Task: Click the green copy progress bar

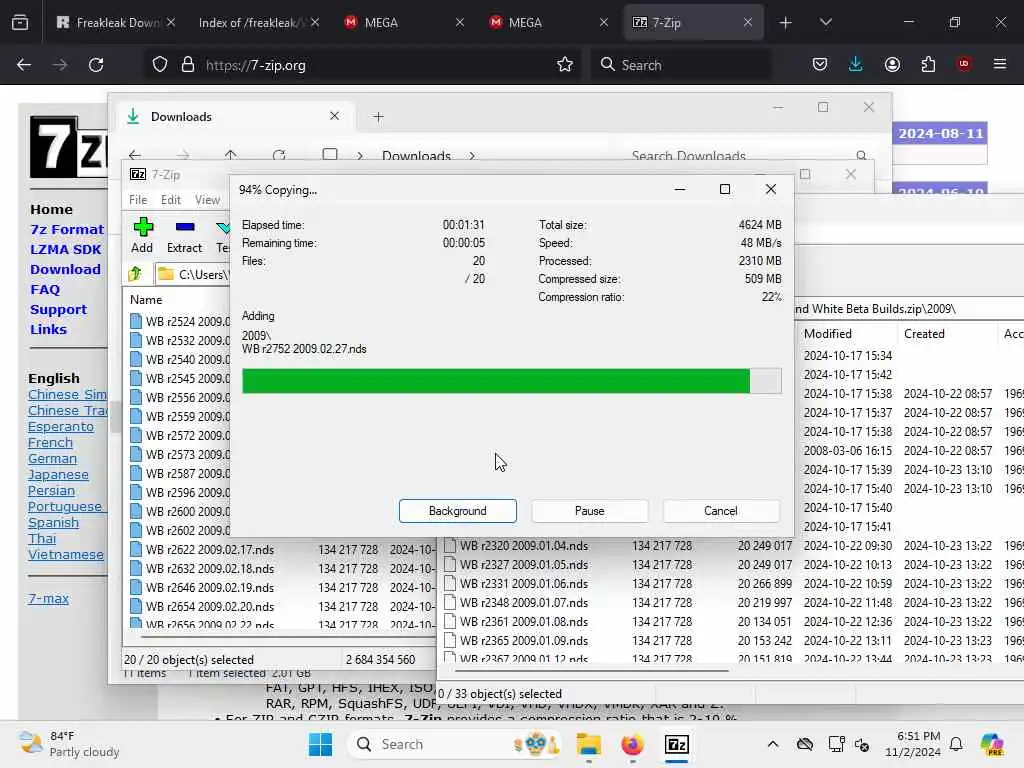Action: pos(511,381)
